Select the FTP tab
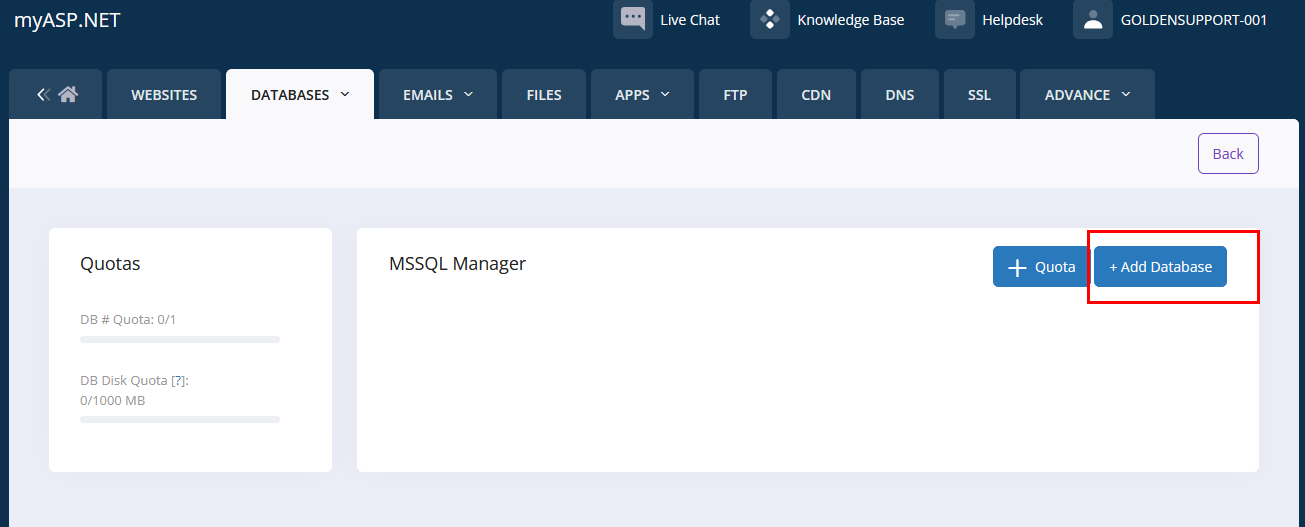1305x527 pixels. coord(735,95)
